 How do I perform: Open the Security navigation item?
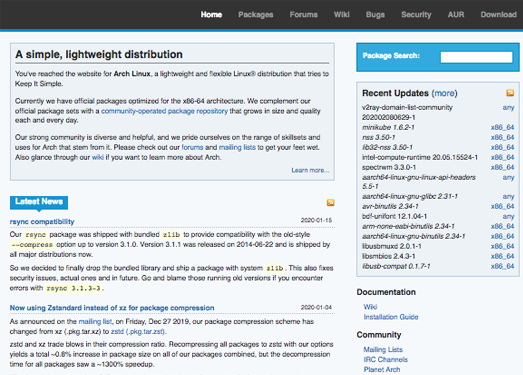[416, 15]
